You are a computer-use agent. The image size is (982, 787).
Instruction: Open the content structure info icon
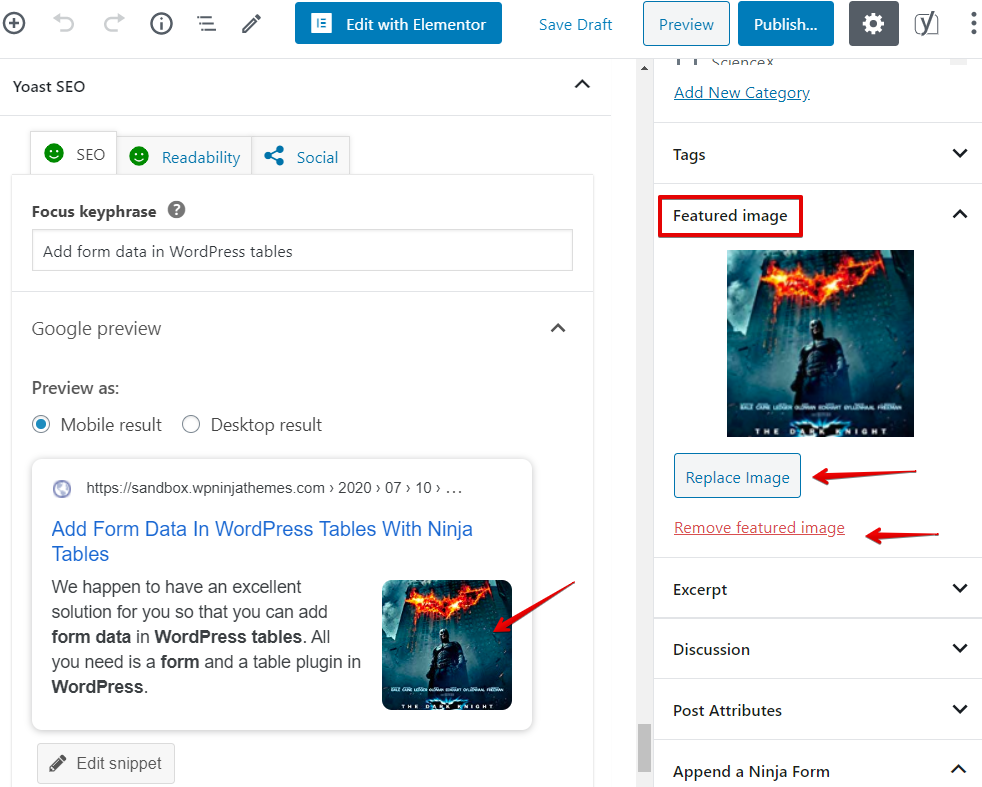click(161, 24)
